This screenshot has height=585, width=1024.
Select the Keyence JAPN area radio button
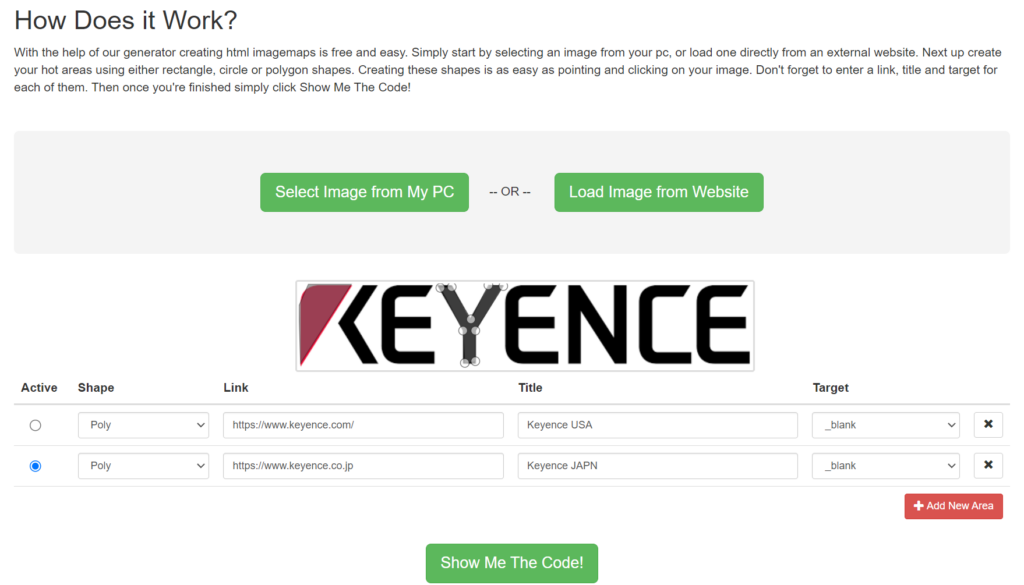(36, 466)
